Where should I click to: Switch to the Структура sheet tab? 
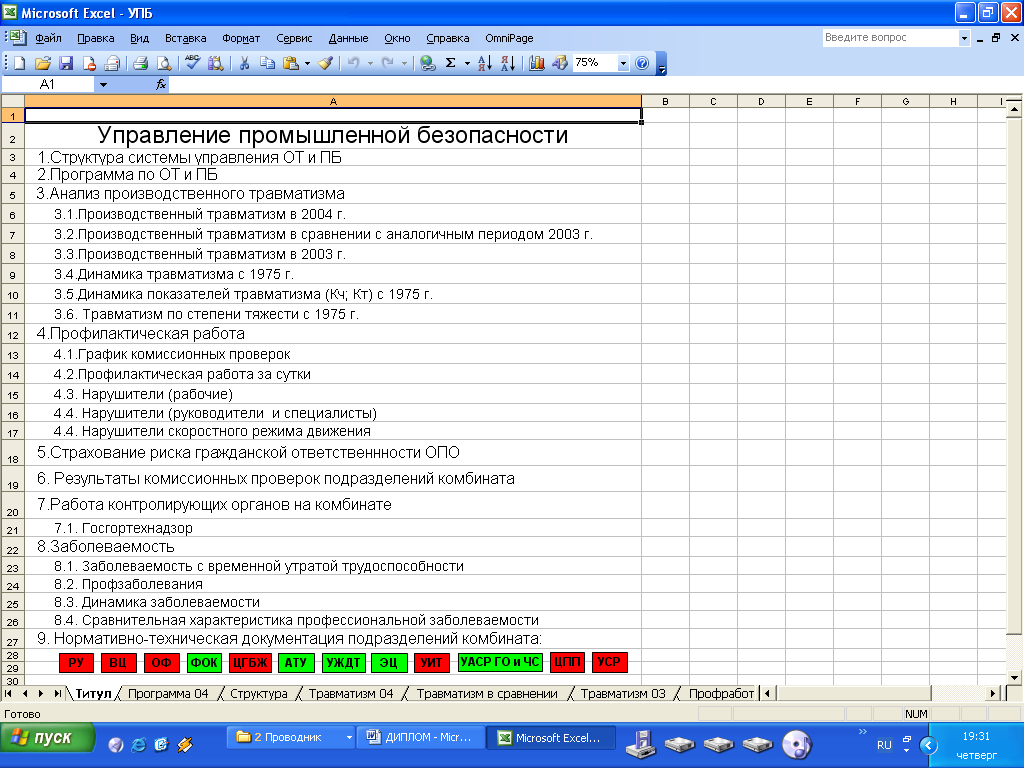[x=258, y=693]
